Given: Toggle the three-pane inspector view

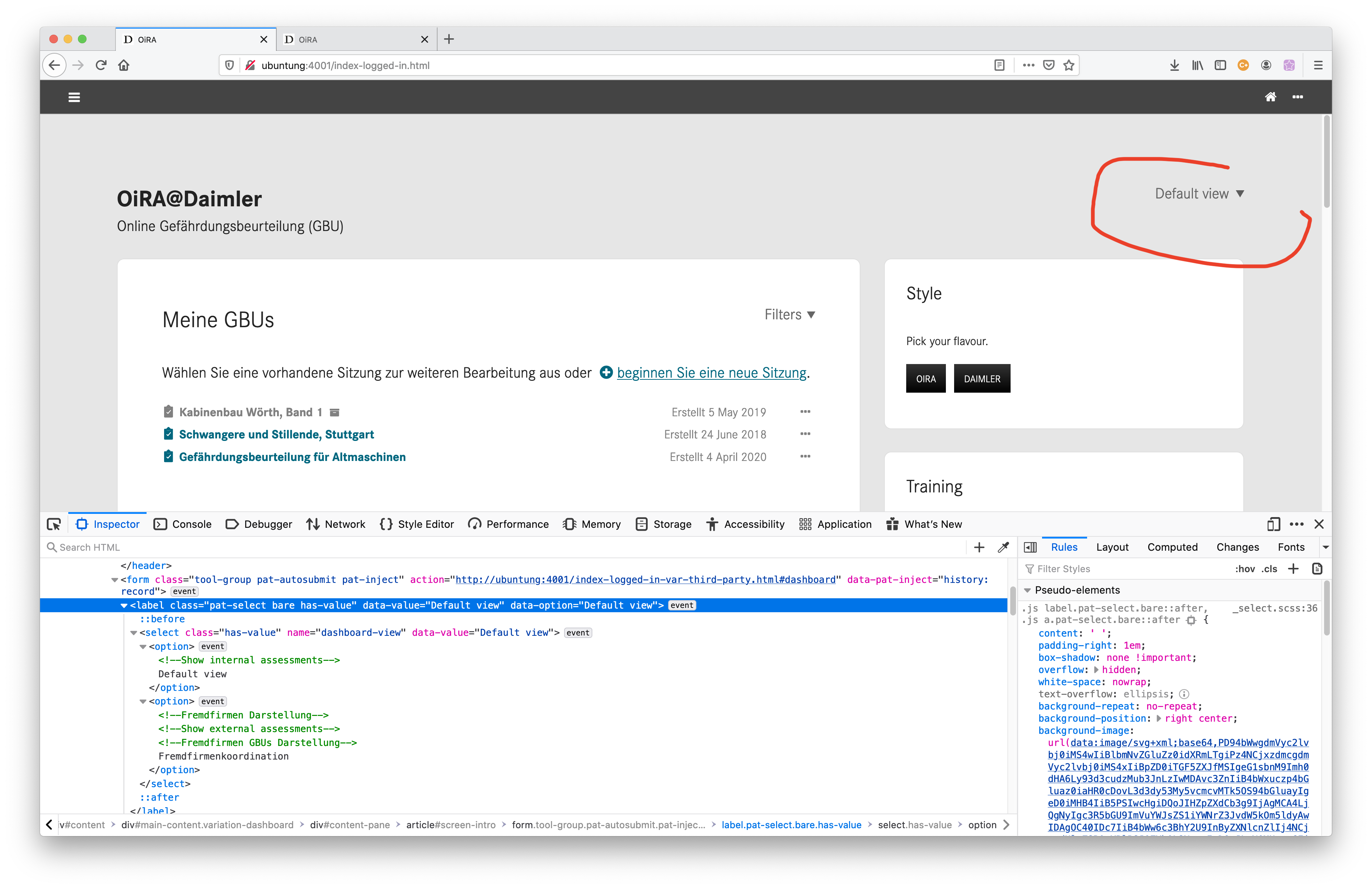Looking at the screenshot, I should (1030, 547).
